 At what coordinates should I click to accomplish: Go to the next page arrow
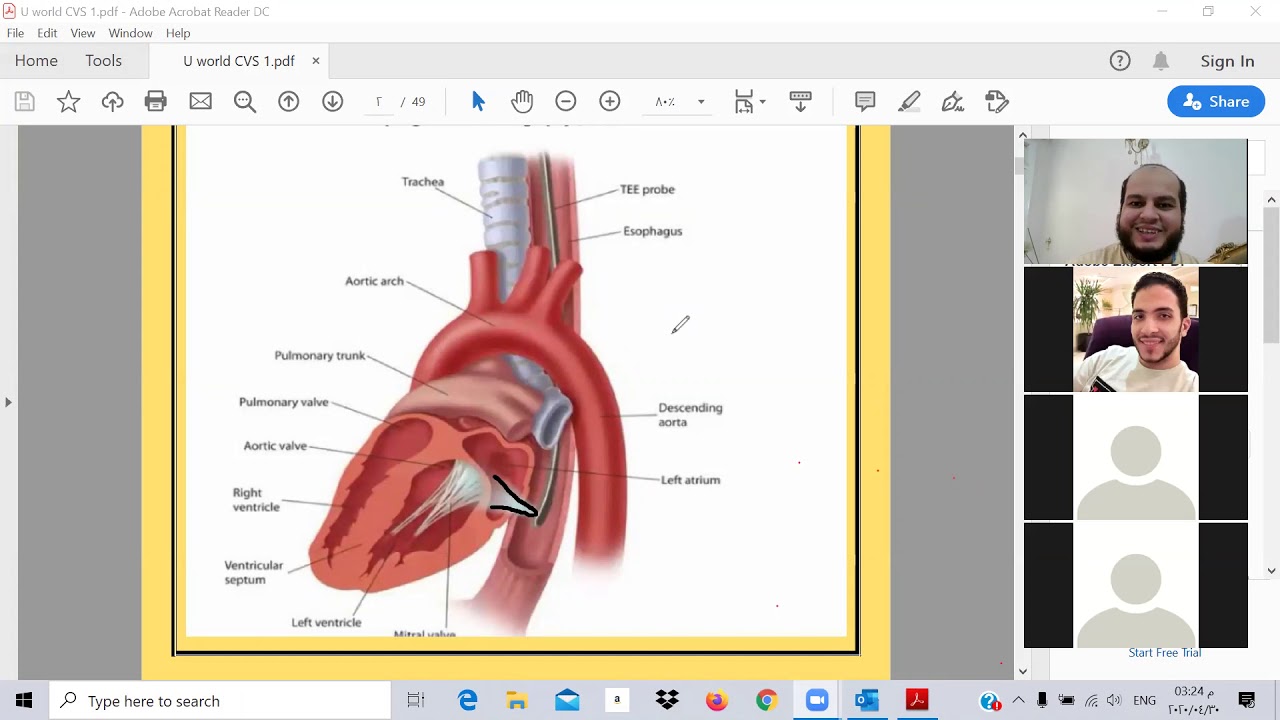333,101
